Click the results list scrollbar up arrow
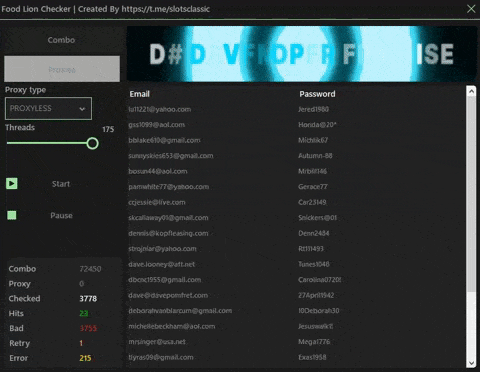This screenshot has height=372, width=480. click(x=471, y=92)
